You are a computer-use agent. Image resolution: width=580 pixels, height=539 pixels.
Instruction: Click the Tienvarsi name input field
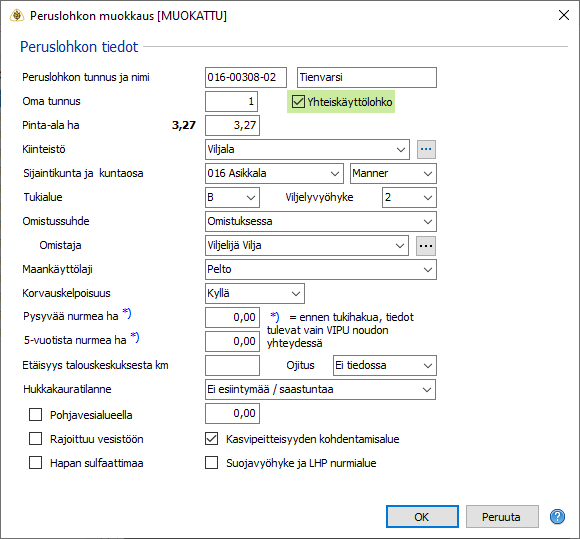click(x=367, y=77)
